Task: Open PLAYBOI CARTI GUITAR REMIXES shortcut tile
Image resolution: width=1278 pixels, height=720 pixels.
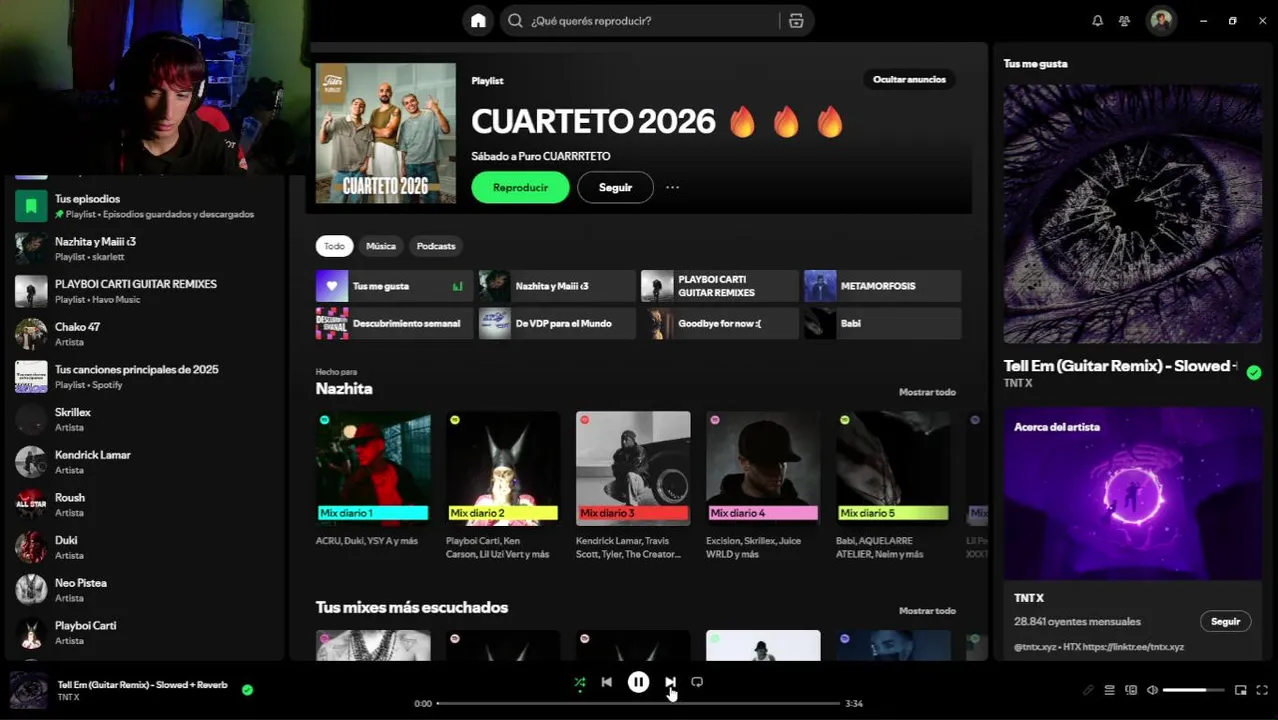Action: point(720,286)
